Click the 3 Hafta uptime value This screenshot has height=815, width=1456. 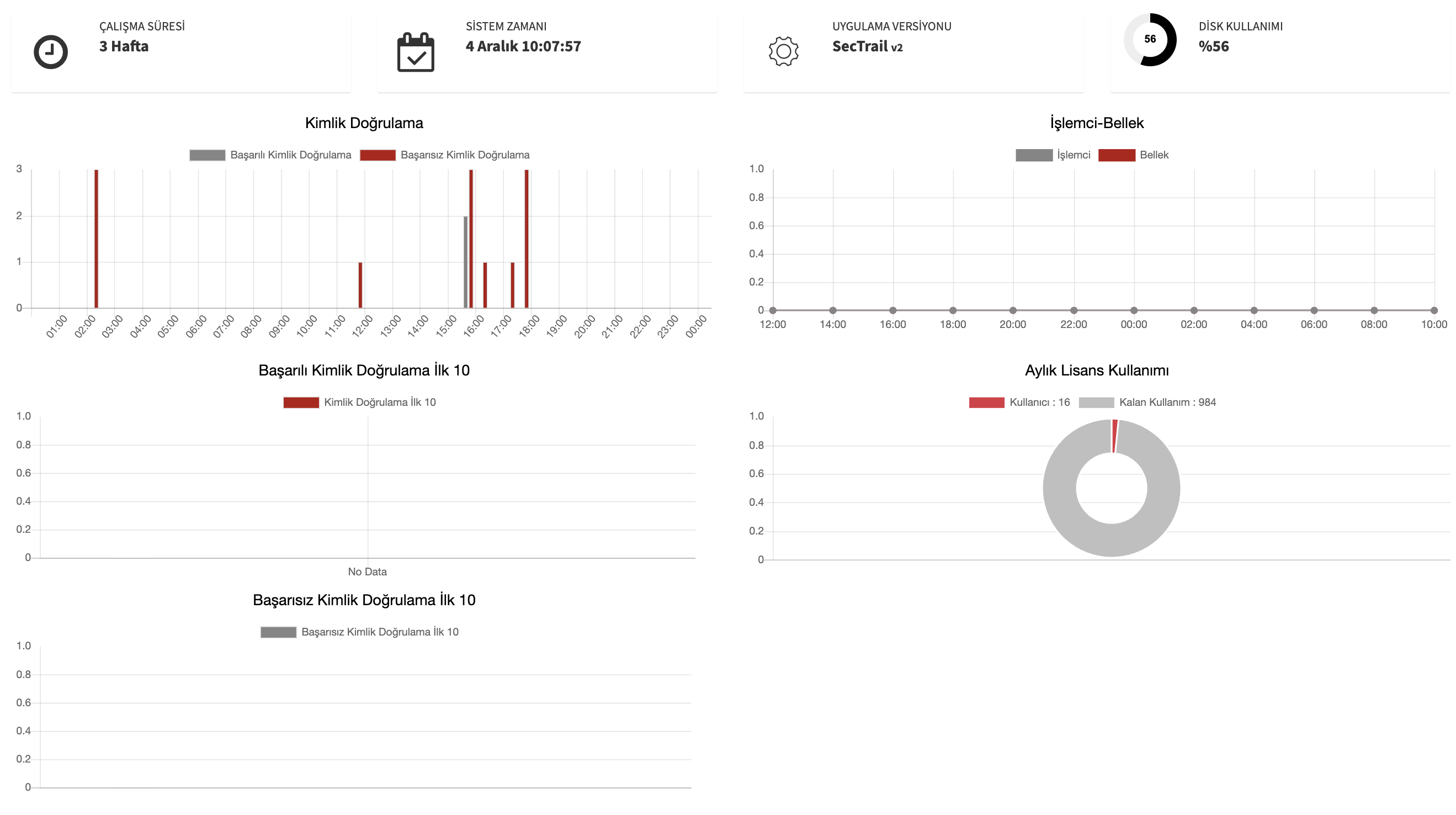pyautogui.click(x=123, y=46)
